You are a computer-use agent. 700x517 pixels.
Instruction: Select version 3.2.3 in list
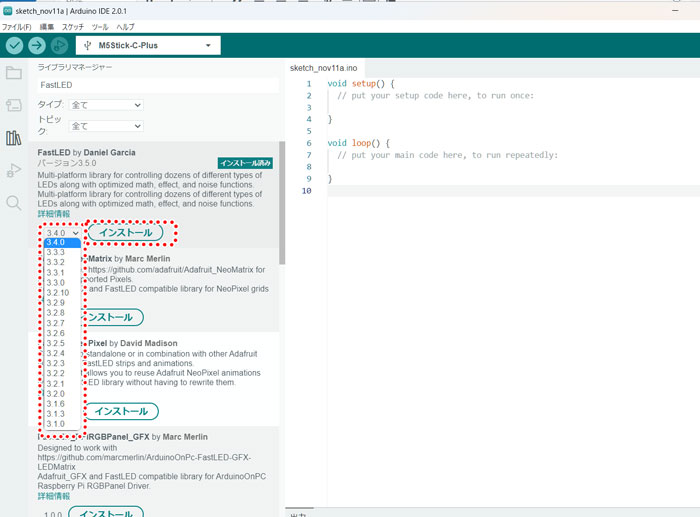click(x=62, y=363)
